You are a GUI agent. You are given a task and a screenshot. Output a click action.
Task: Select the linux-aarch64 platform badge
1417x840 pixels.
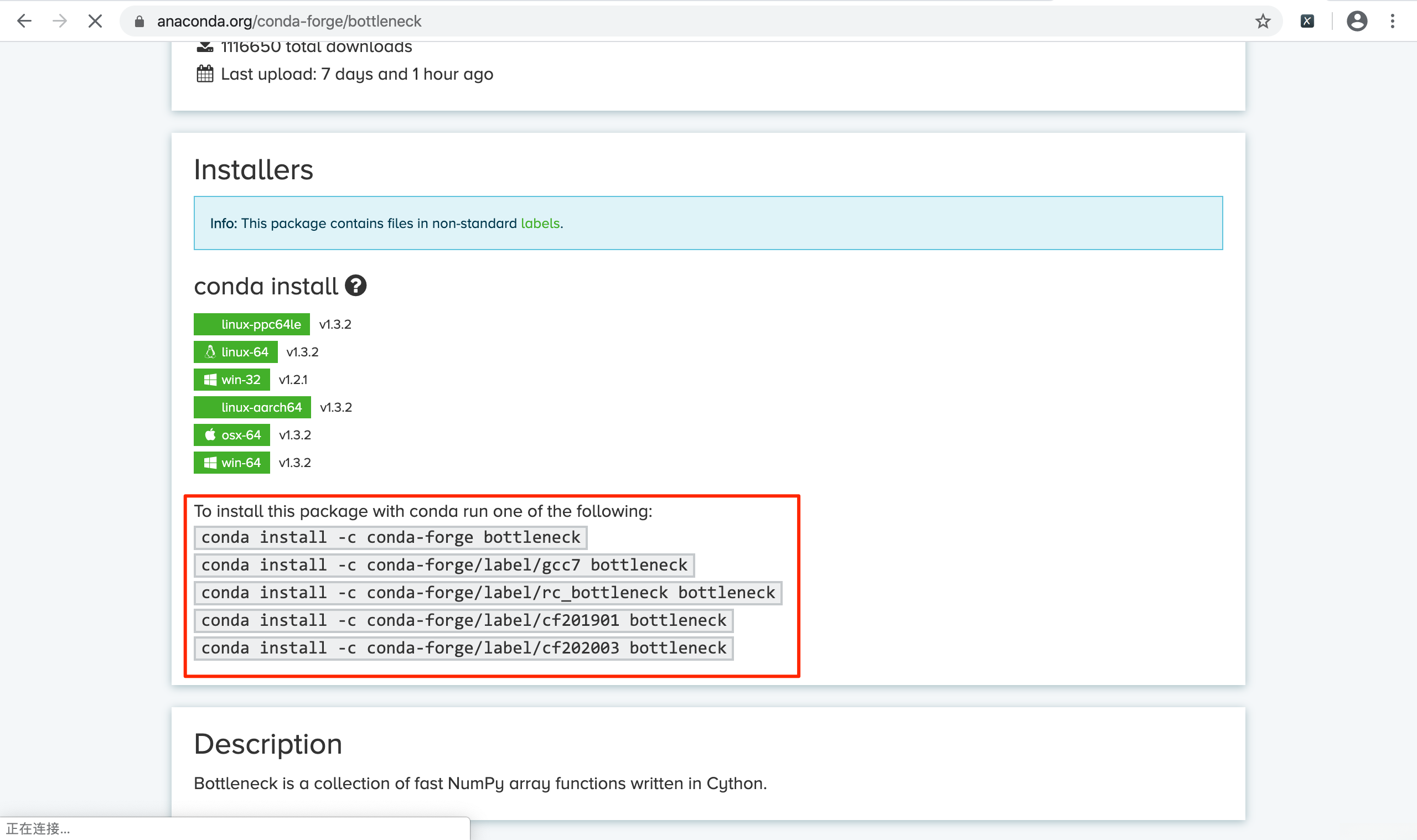coord(252,407)
